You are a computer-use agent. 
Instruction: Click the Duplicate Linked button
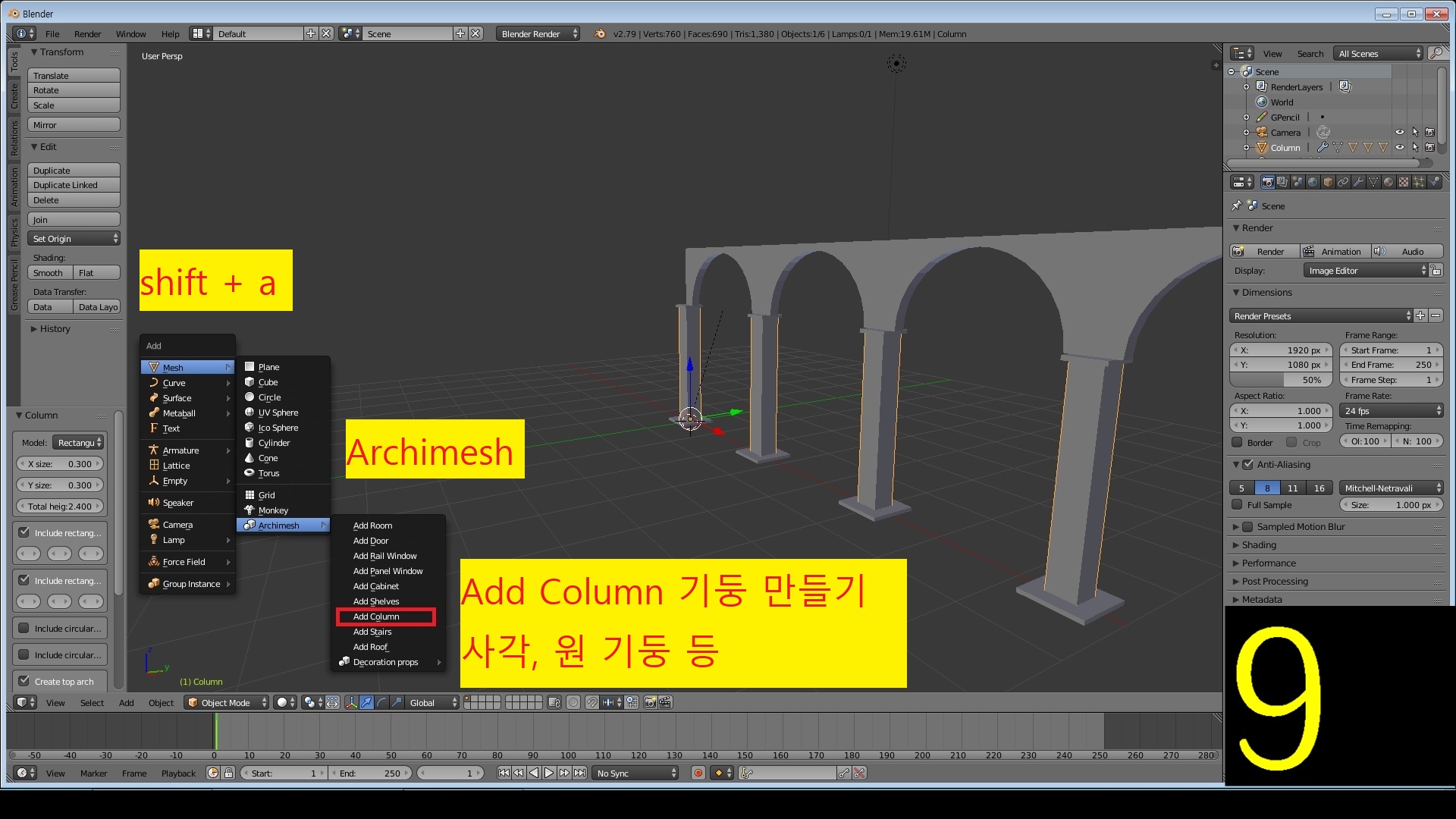(x=74, y=185)
